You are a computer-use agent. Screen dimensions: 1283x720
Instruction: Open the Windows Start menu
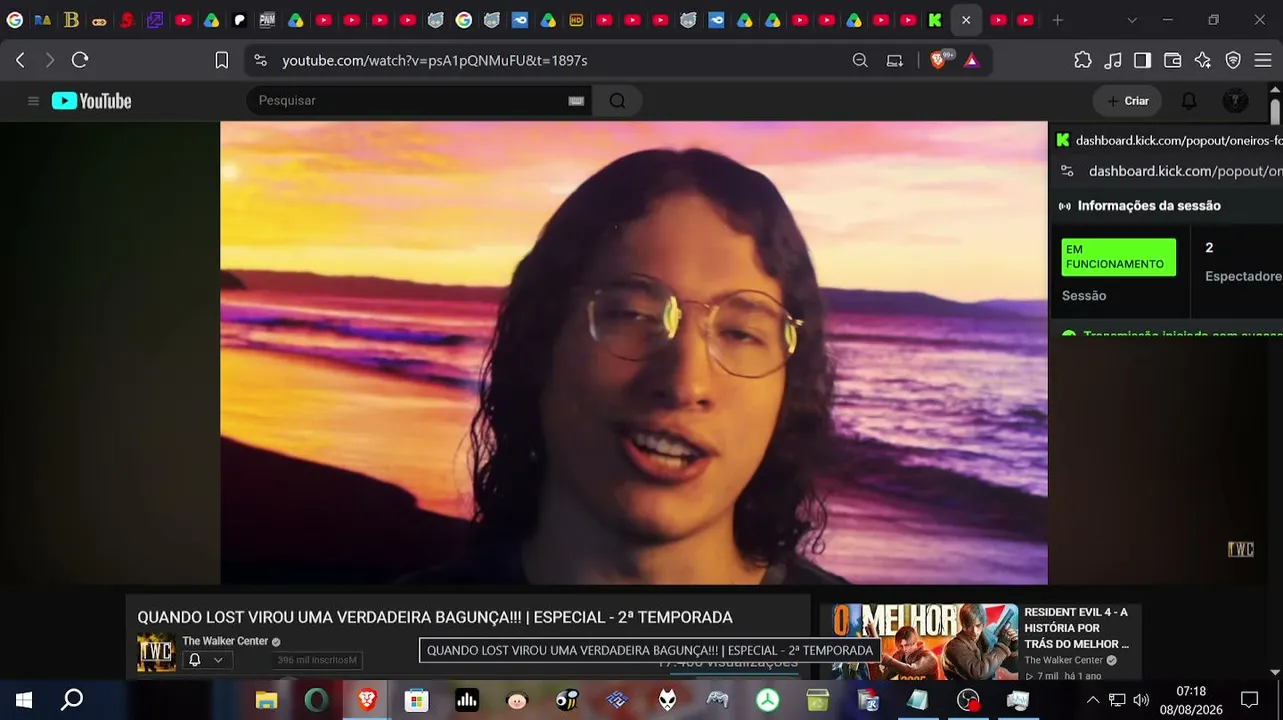[x=24, y=700]
